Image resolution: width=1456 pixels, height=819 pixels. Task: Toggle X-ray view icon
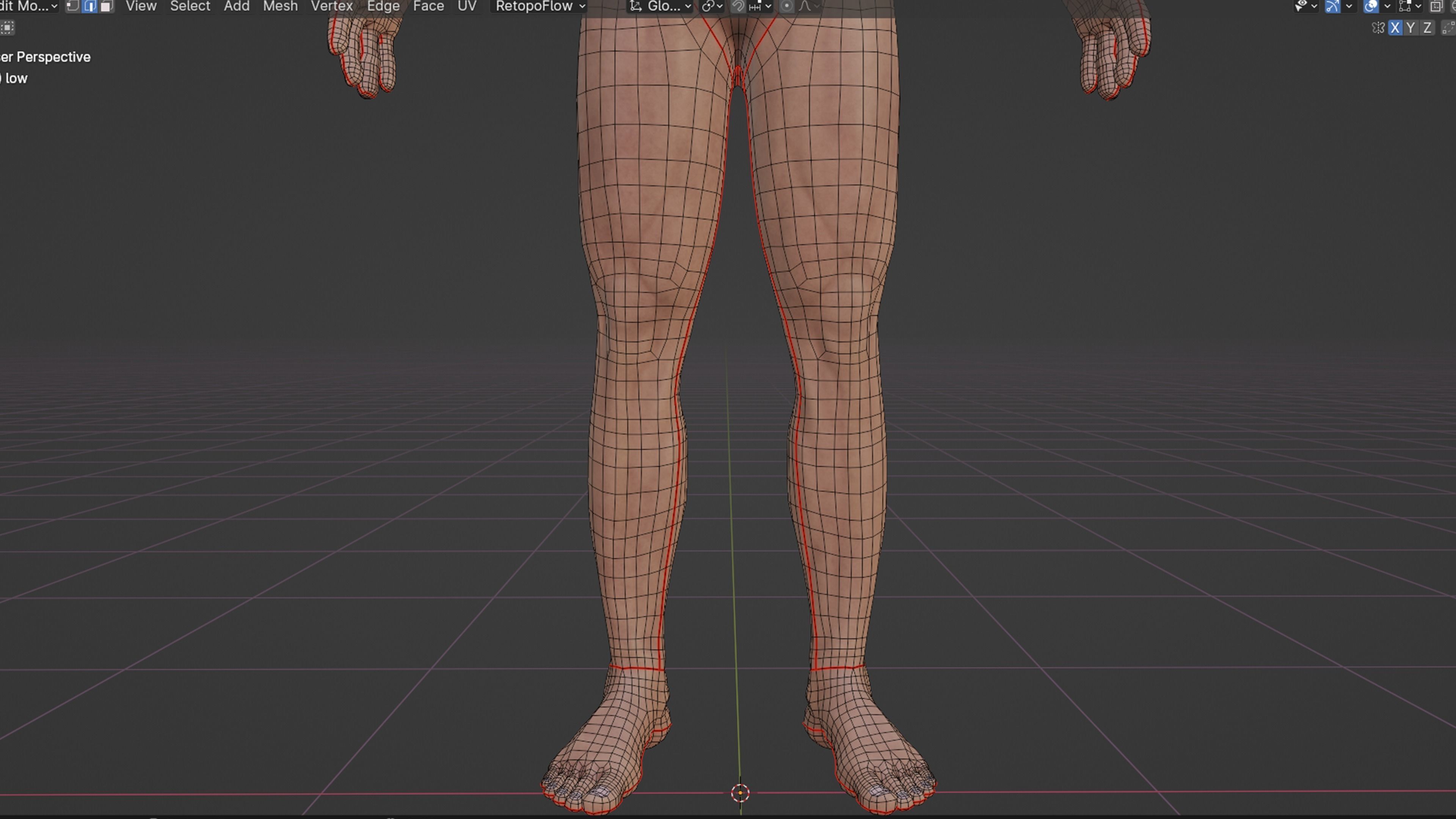click(1436, 6)
